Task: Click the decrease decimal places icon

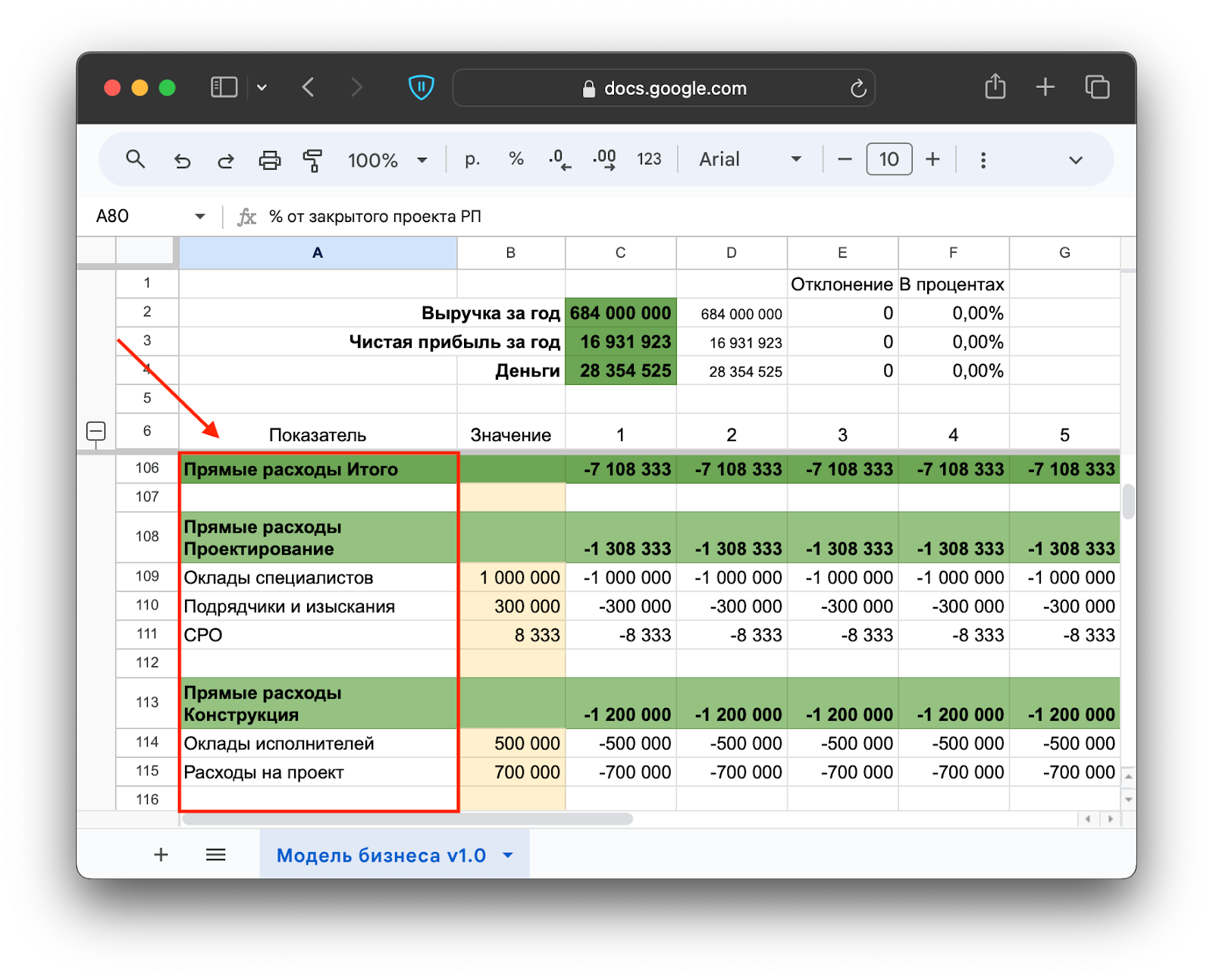Action: click(x=559, y=160)
